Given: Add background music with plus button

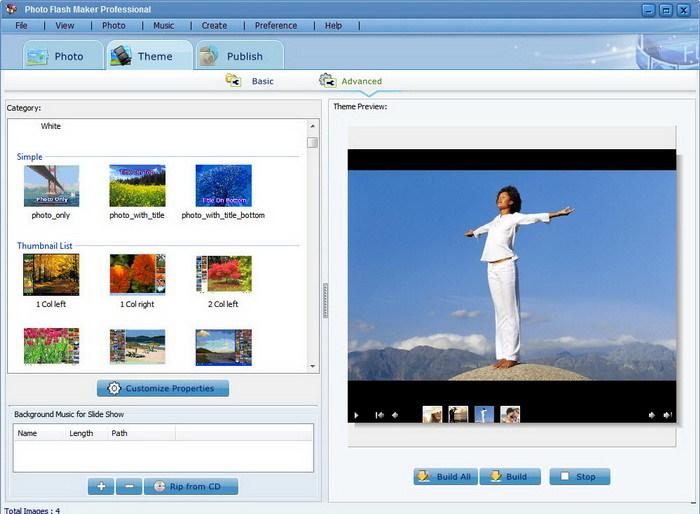Looking at the screenshot, I should 100,487.
